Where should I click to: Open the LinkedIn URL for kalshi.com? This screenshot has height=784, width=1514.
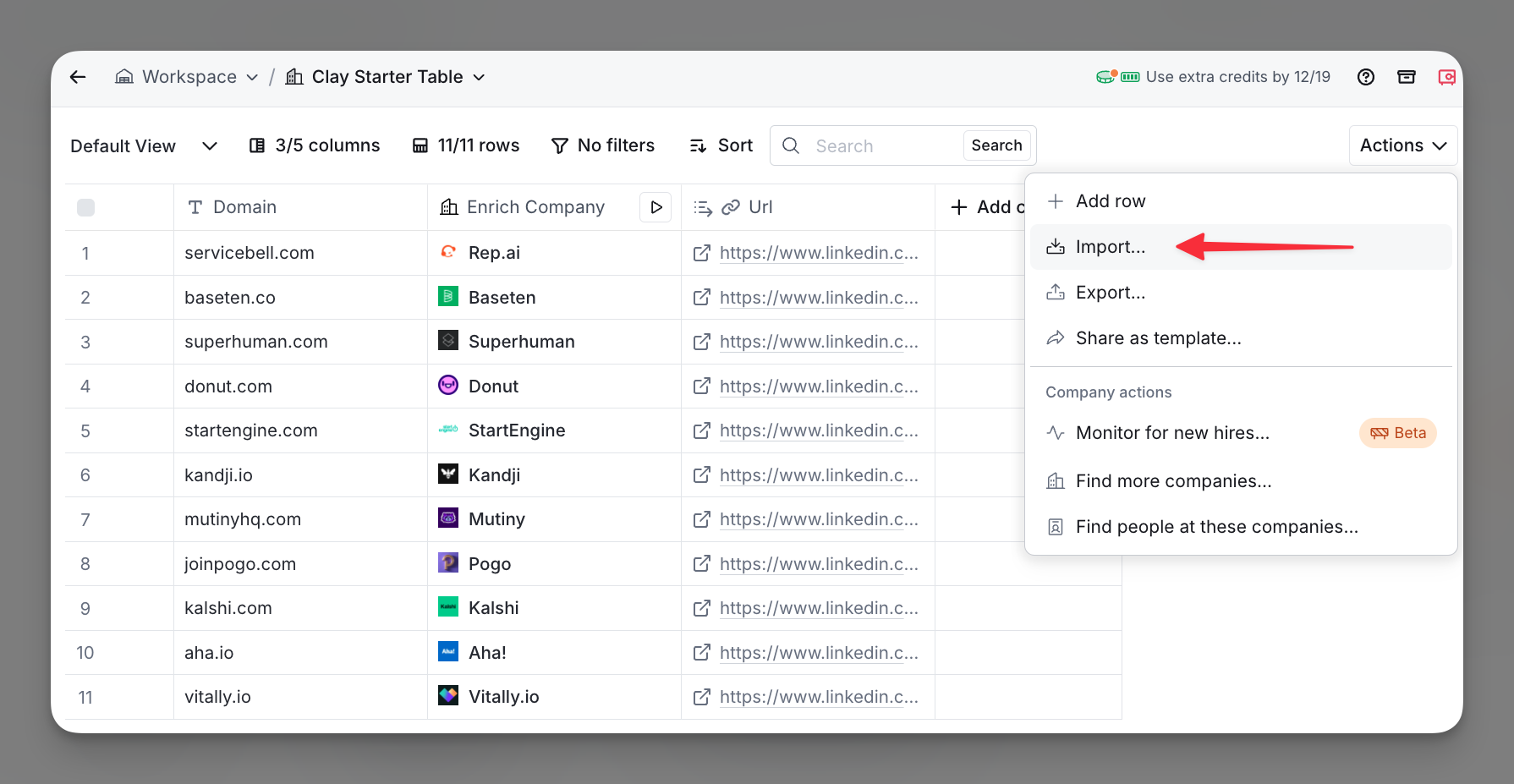pos(818,608)
